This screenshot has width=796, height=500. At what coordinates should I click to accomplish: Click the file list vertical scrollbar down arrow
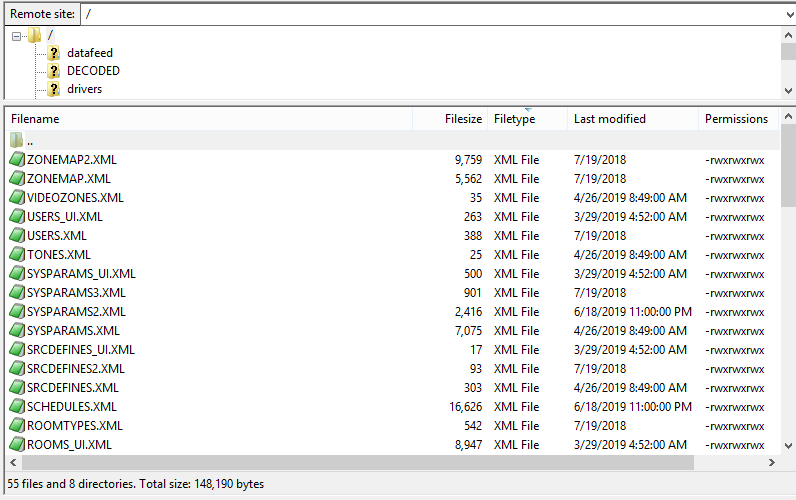(788, 446)
